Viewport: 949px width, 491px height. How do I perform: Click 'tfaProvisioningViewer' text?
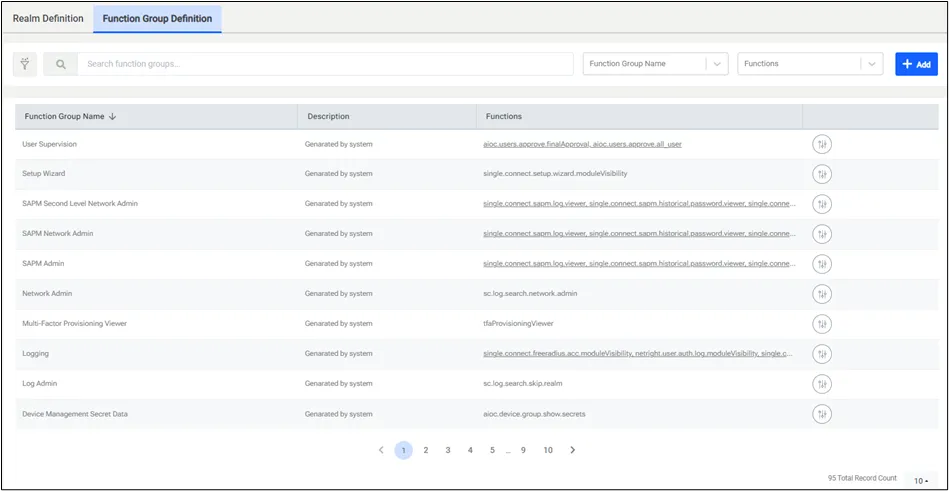[x=518, y=323]
